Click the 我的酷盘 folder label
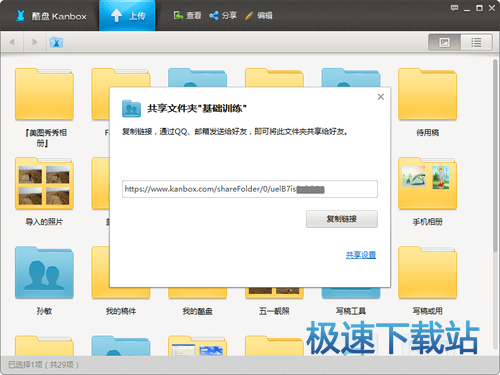 [197, 311]
